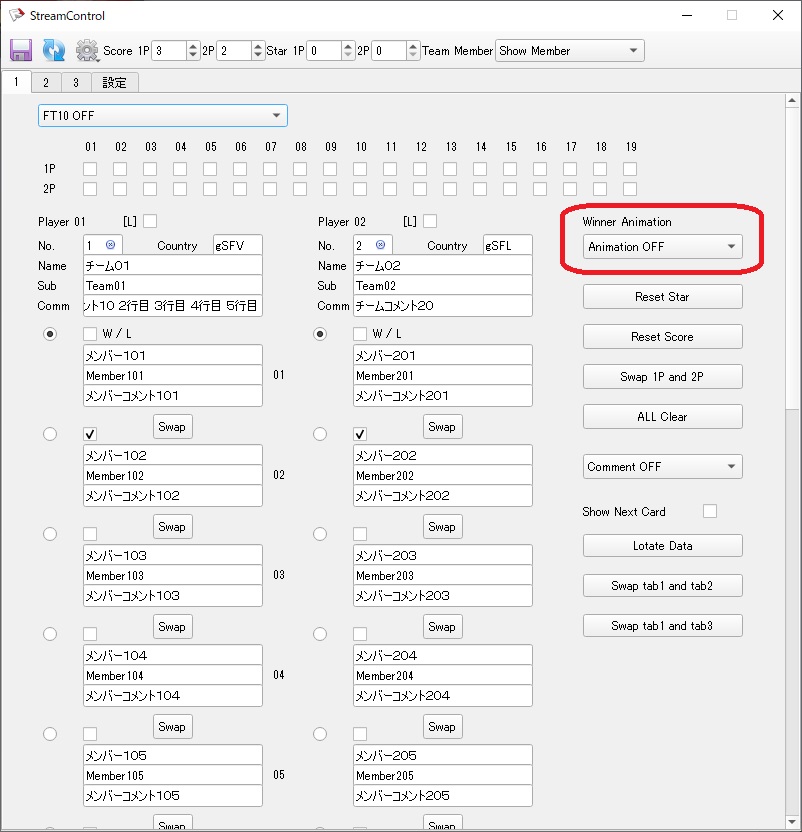Select radio button for メンバー202

coord(320,434)
